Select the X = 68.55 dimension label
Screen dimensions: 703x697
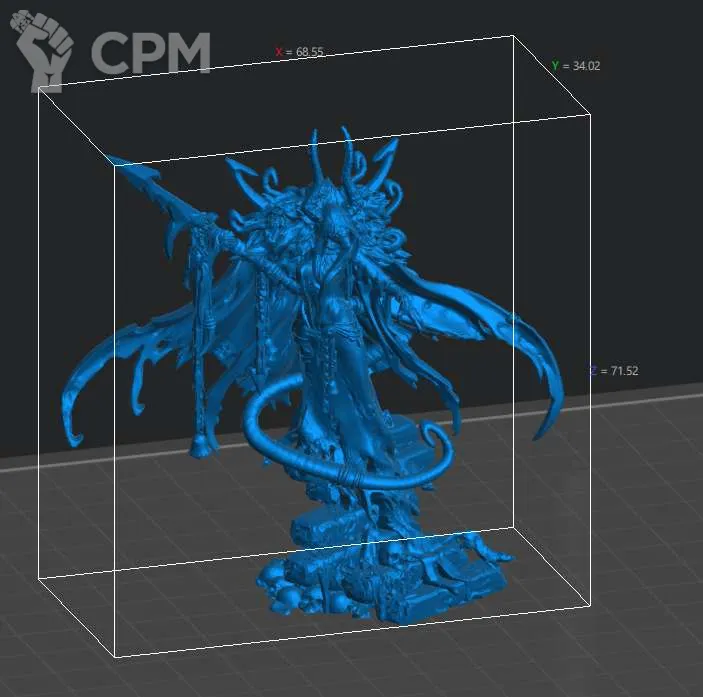(x=300, y=51)
